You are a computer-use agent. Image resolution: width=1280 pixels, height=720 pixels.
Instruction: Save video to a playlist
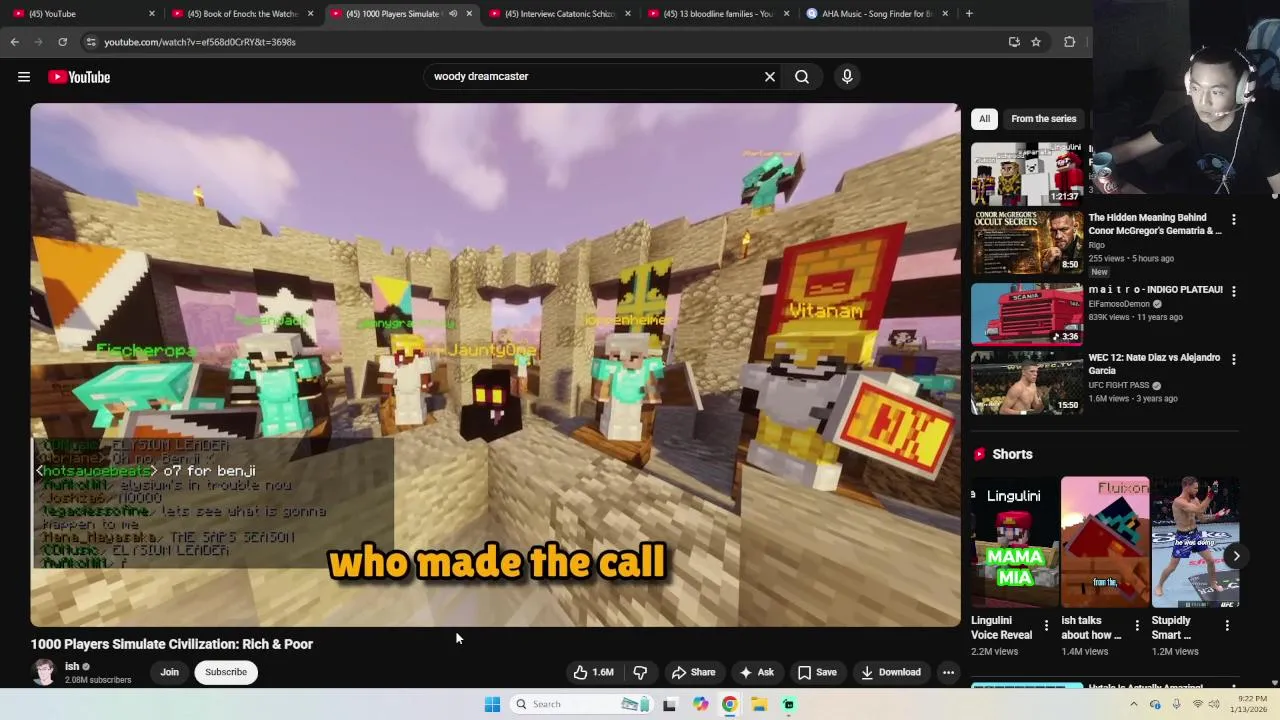click(817, 672)
